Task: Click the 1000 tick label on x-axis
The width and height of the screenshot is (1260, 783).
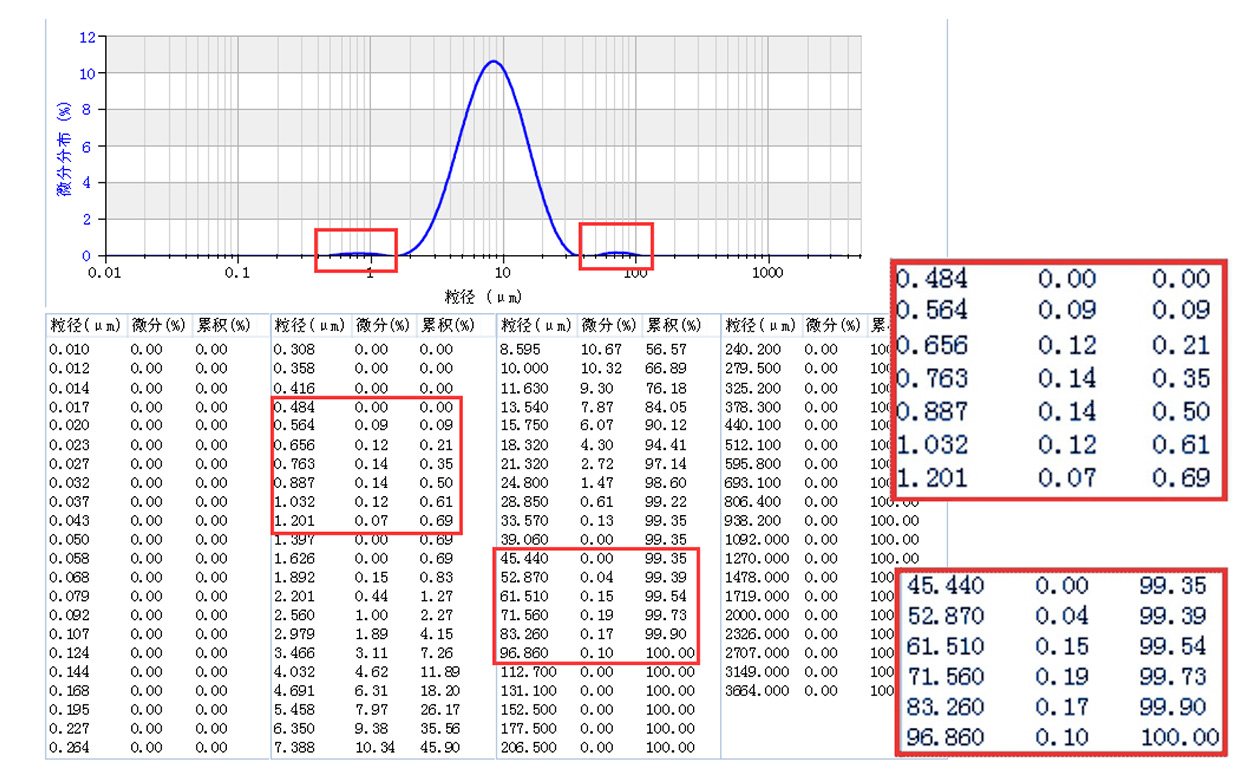Action: pos(767,273)
